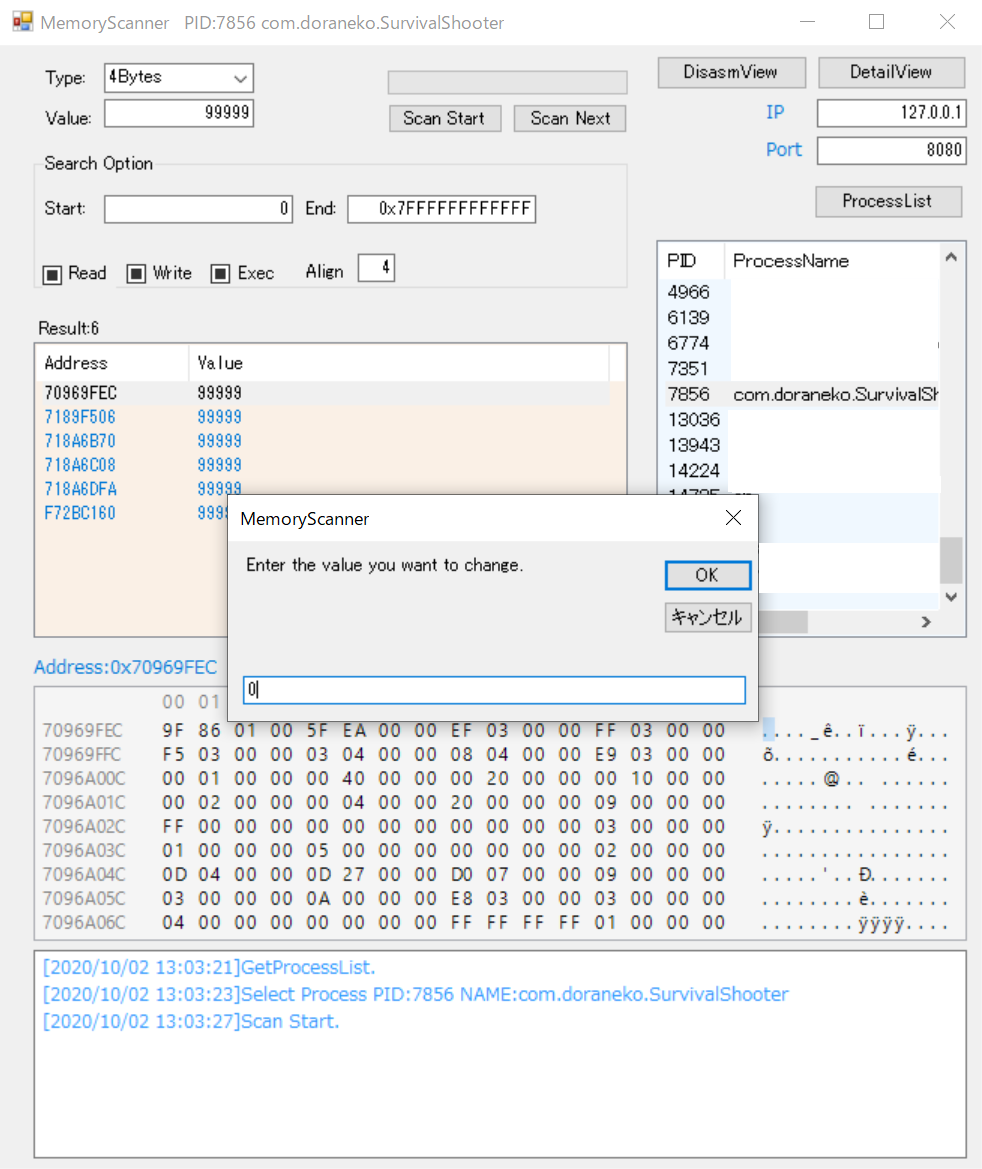Click the PID column header
982x1169 pixels.
(691, 261)
